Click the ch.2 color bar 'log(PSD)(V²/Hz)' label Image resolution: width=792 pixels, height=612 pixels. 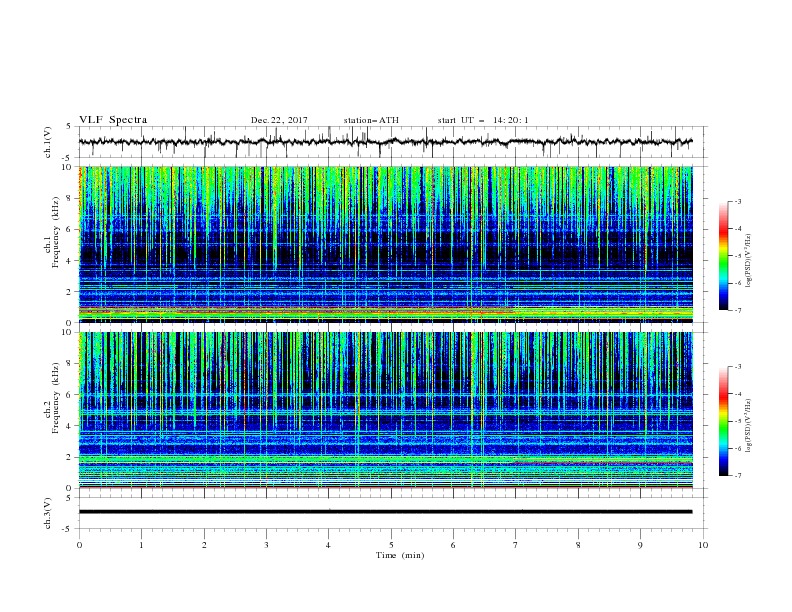[x=749, y=426]
